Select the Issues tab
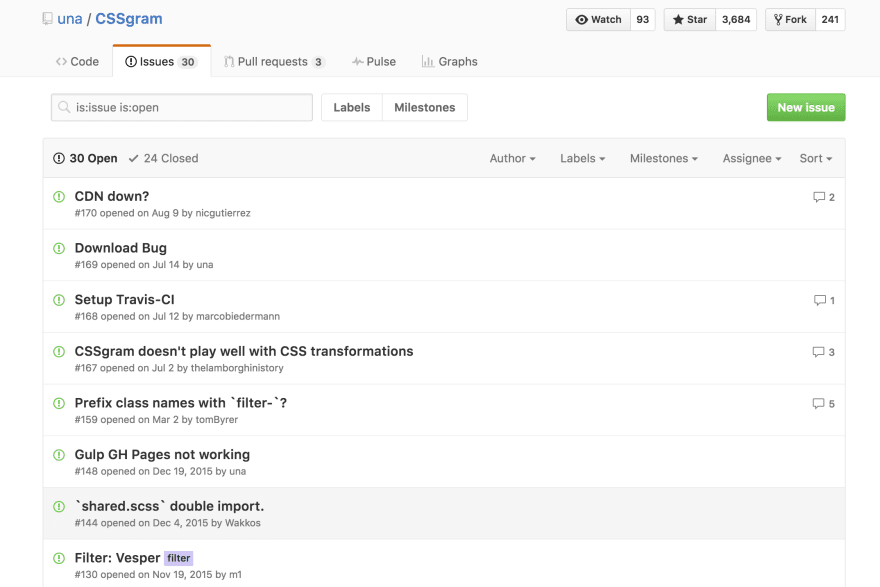The width and height of the screenshot is (880, 587). pyautogui.click(x=161, y=62)
